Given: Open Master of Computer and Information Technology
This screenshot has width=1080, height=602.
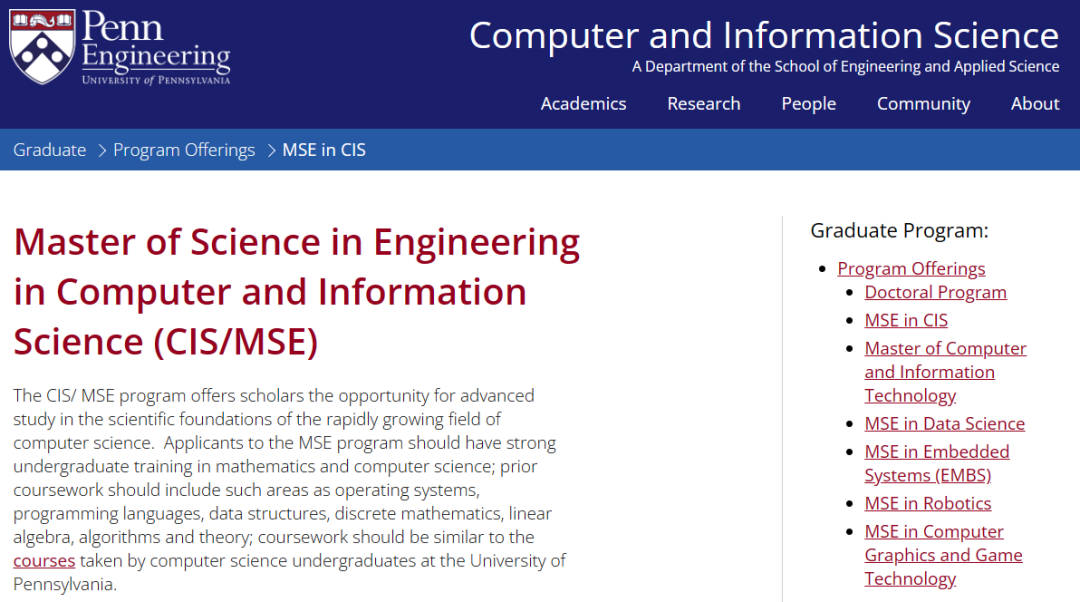Looking at the screenshot, I should pyautogui.click(x=945, y=372).
